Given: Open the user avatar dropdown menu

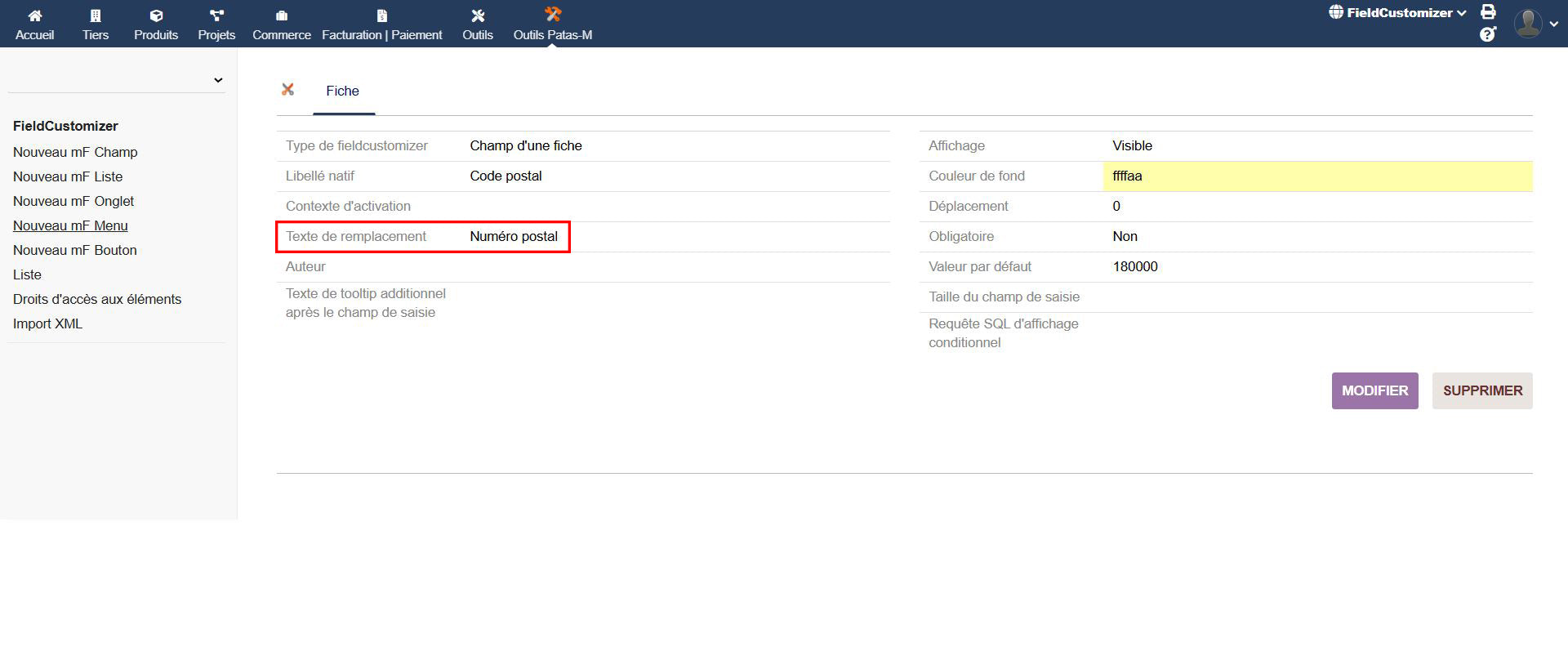Looking at the screenshot, I should coord(1536,24).
